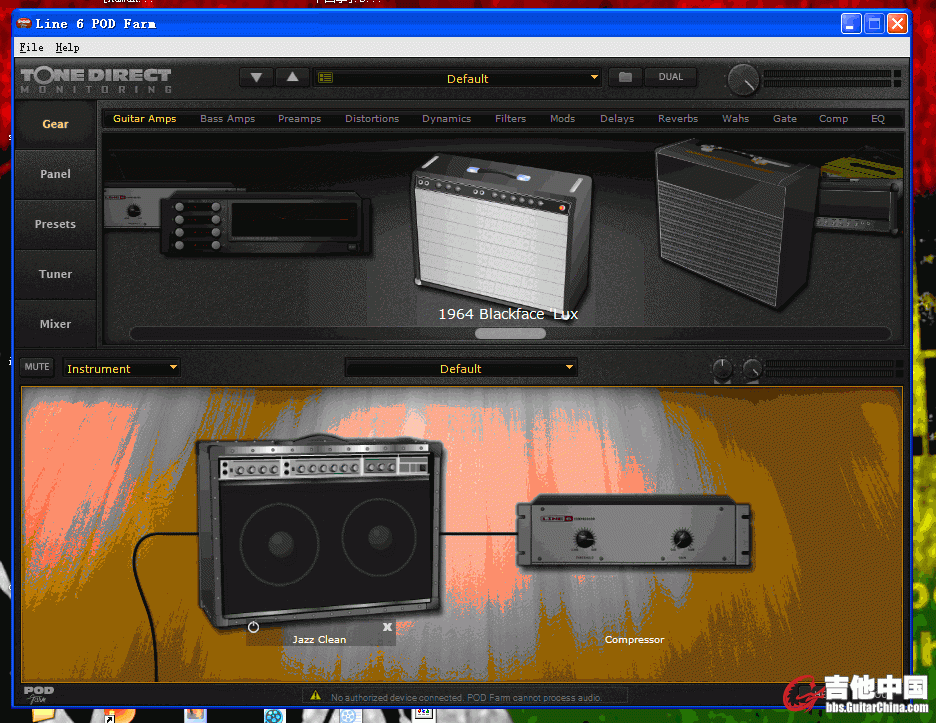Click the ToneDirect Monitoring logo
Viewport: 936px width, 723px height.
pos(96,80)
